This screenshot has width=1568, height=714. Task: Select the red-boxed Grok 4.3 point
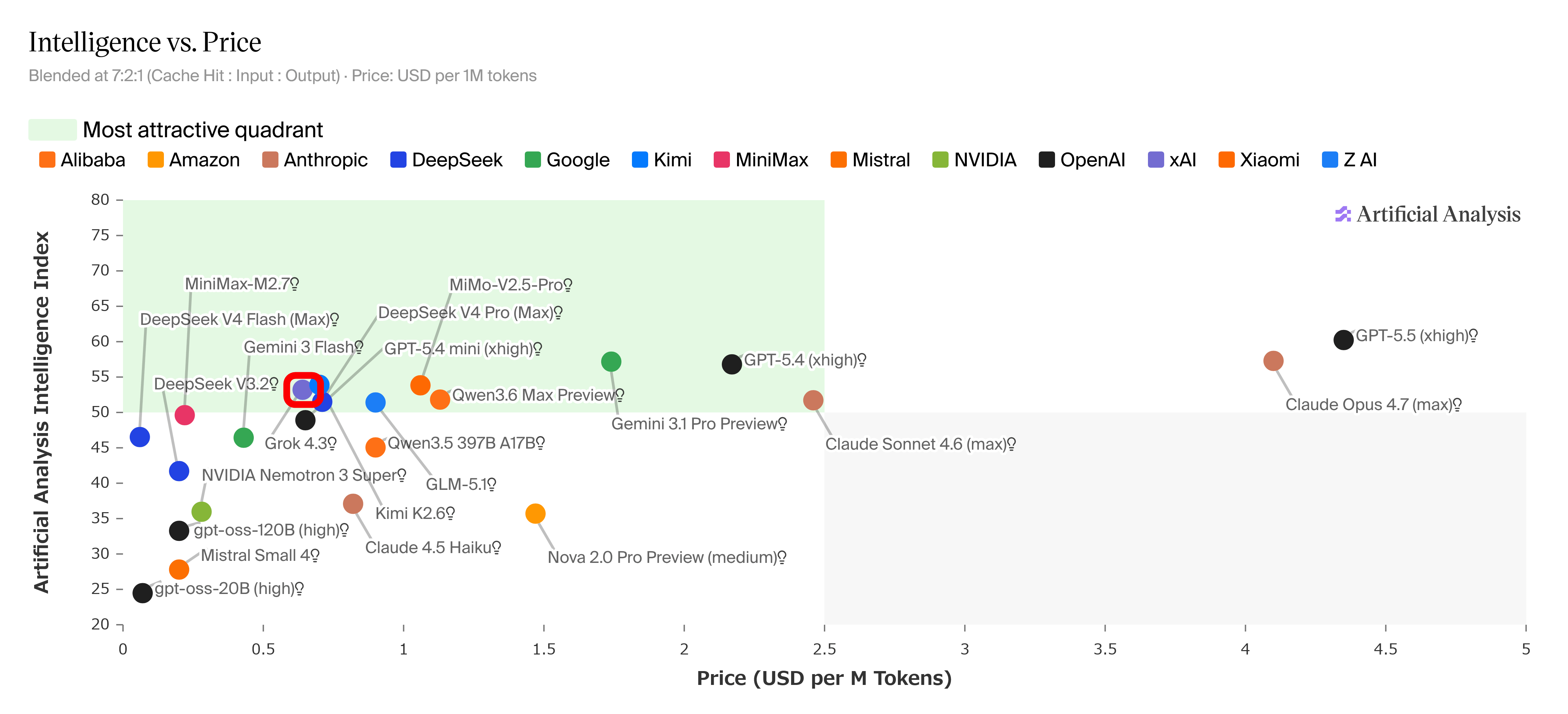coord(302,389)
